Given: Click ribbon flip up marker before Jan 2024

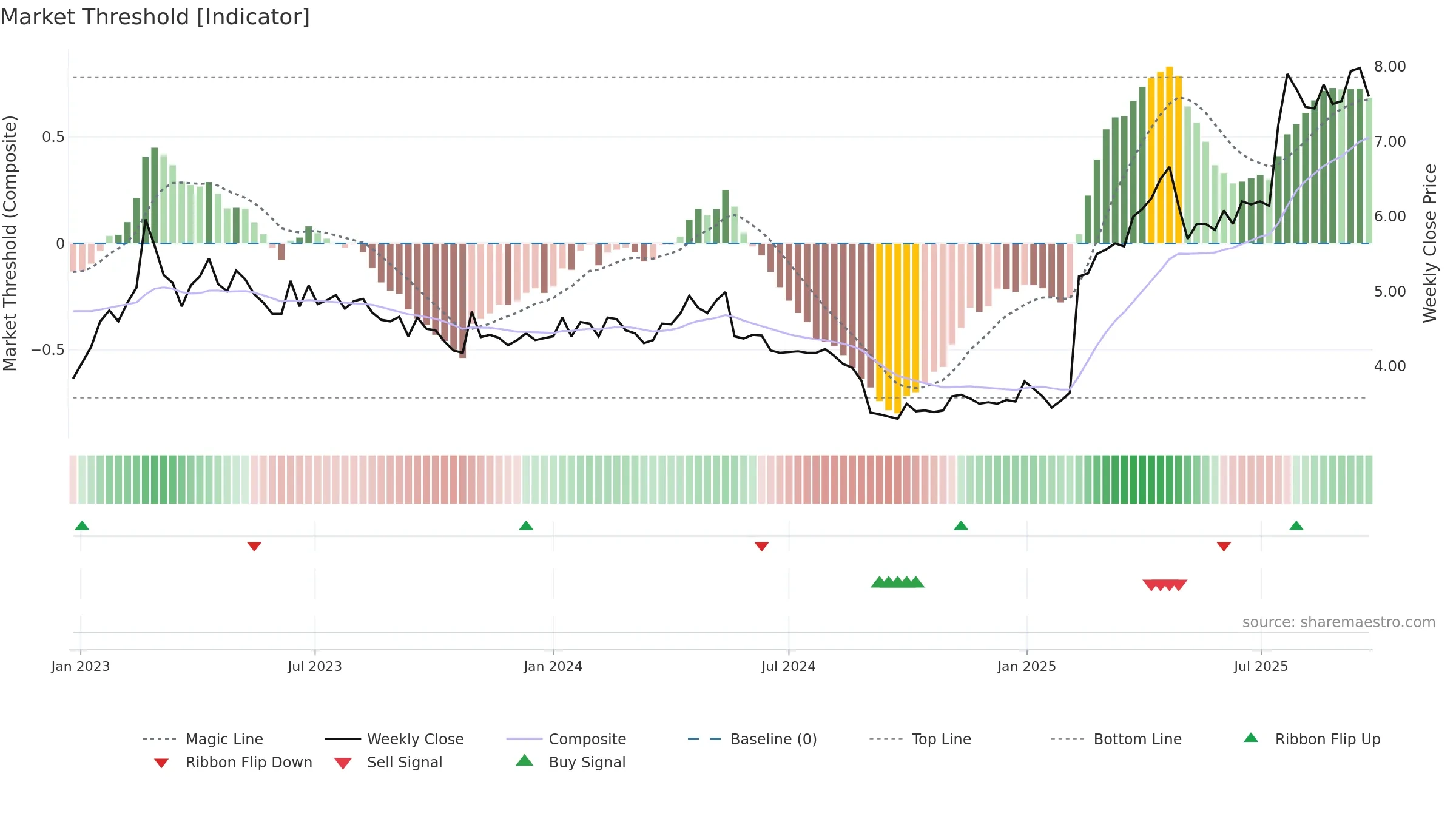Looking at the screenshot, I should (526, 525).
